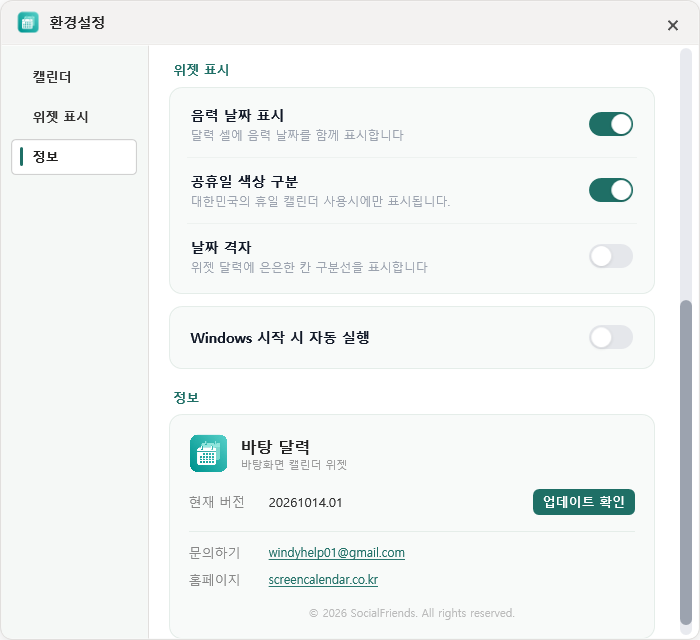The height and width of the screenshot is (640, 700).
Task: Click the calendar app icon in title bar
Action: coord(28,22)
